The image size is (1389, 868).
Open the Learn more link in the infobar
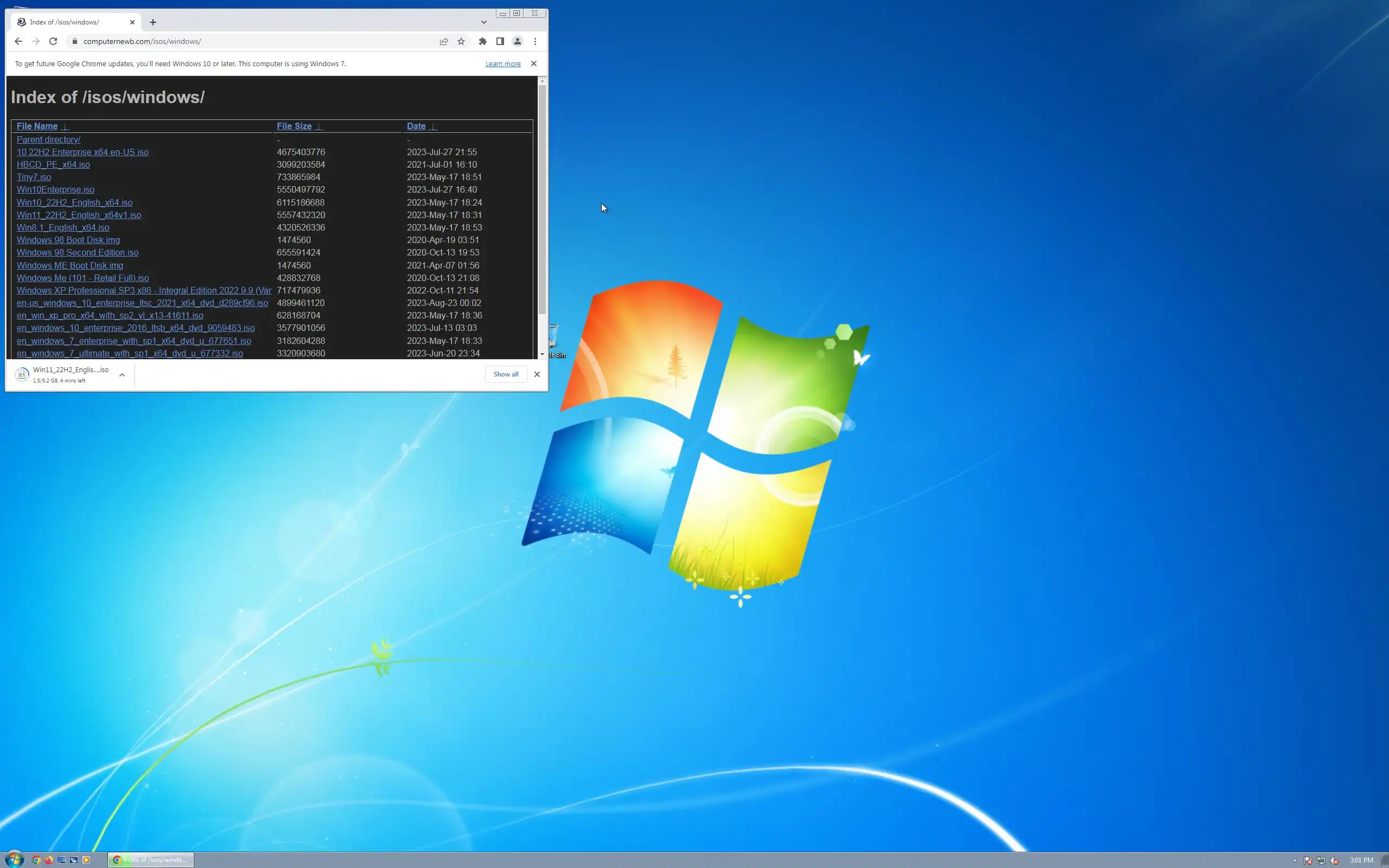click(503, 63)
